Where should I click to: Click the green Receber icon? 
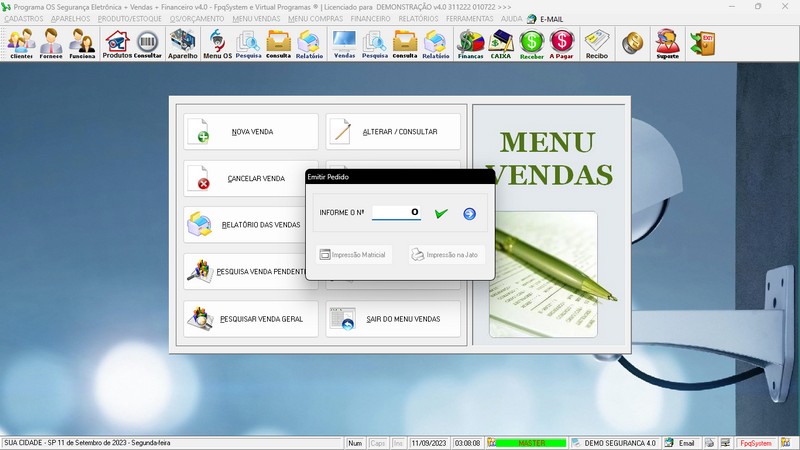(x=532, y=44)
